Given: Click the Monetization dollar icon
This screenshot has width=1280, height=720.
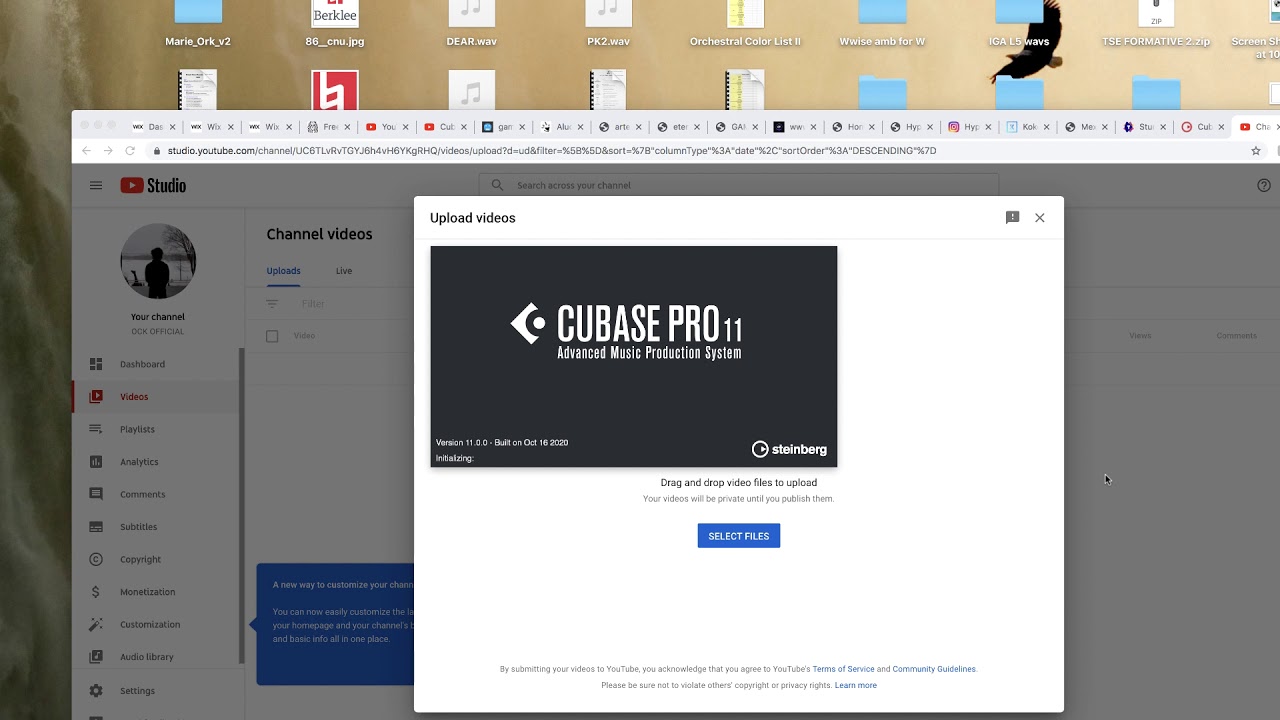Looking at the screenshot, I should tap(96, 592).
